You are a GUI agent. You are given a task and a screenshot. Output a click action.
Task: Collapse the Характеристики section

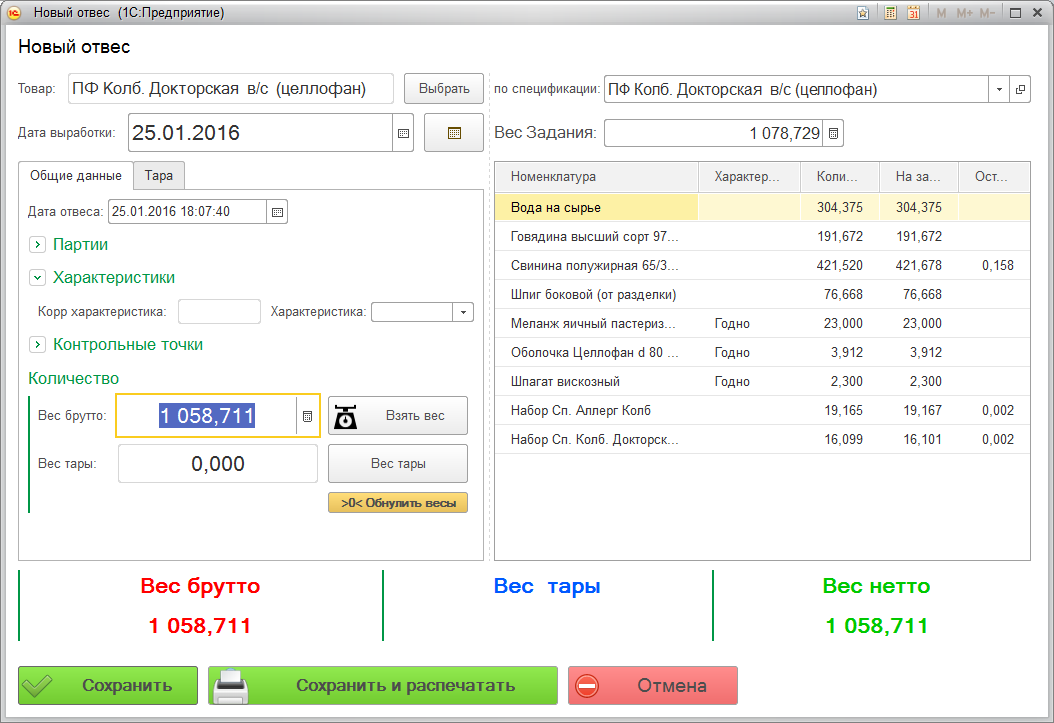(38, 278)
